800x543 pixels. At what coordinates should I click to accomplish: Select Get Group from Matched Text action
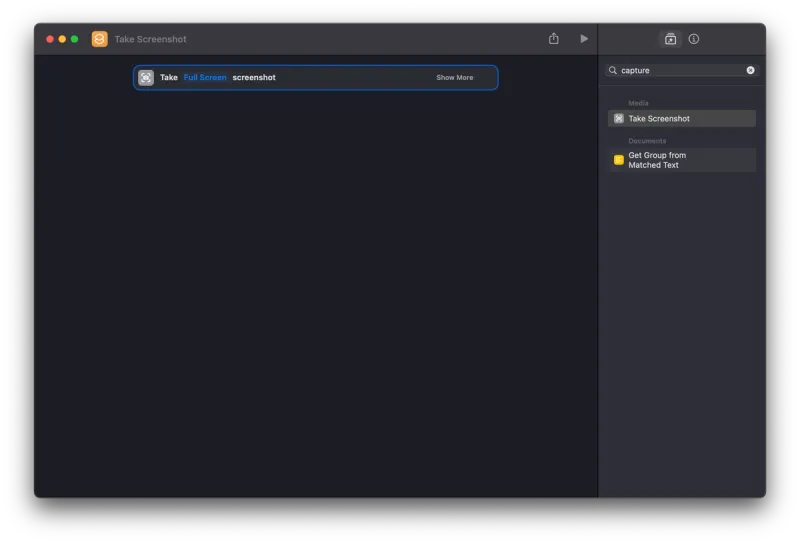(682, 160)
